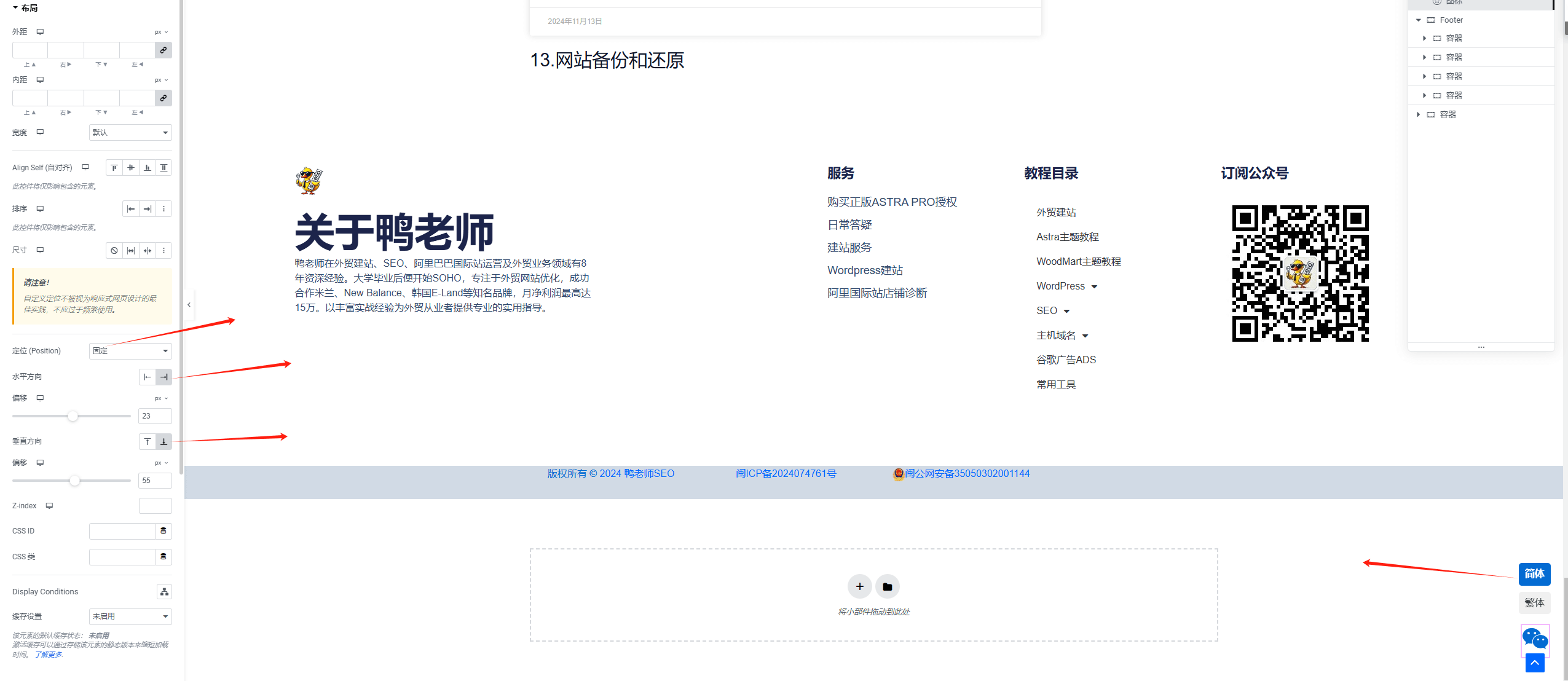The width and height of the screenshot is (1568, 681).
Task: Open the responsive device icon next to 外距
Action: point(40,32)
